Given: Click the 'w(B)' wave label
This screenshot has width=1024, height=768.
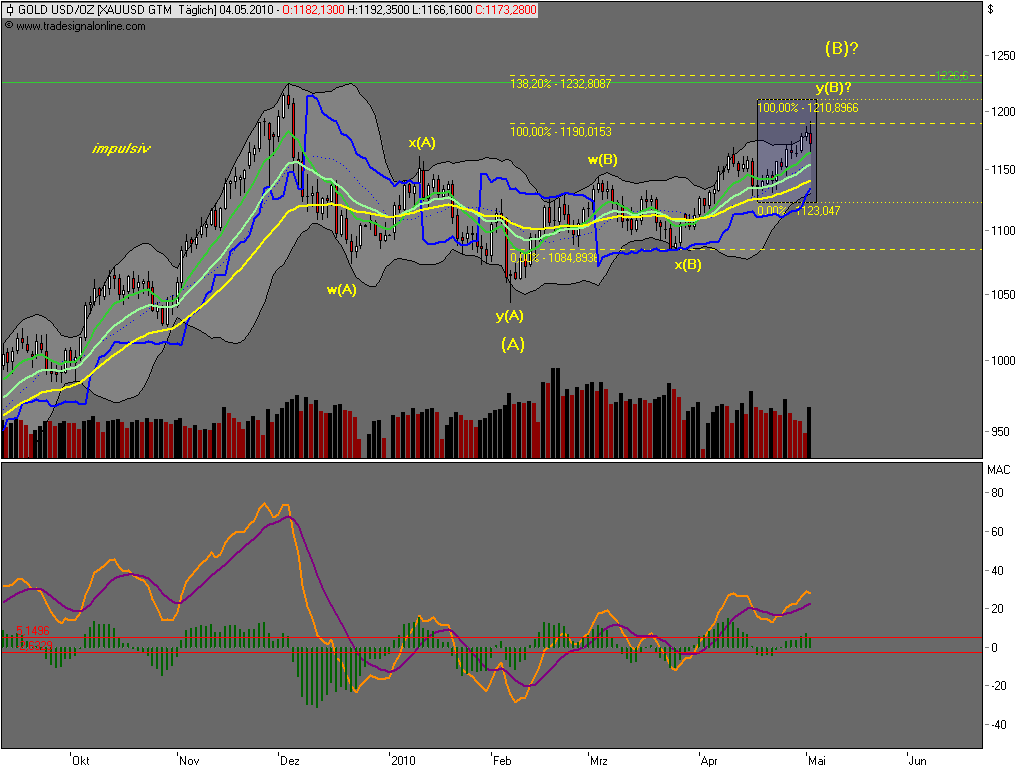Looking at the screenshot, I should (602, 159).
